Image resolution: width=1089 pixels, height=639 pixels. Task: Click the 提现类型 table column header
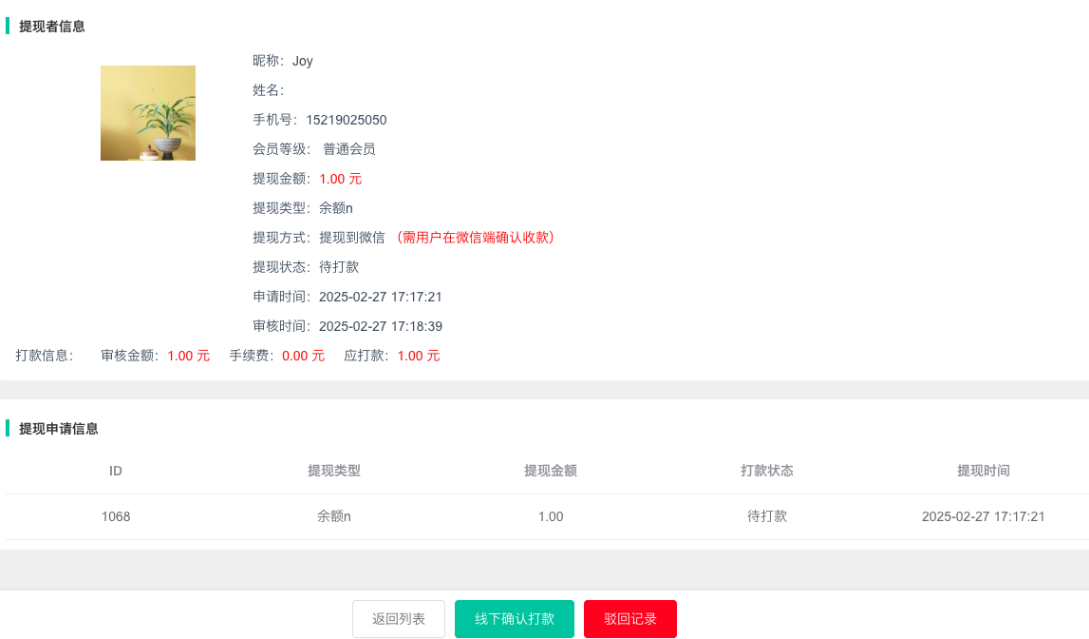pyautogui.click(x=334, y=471)
